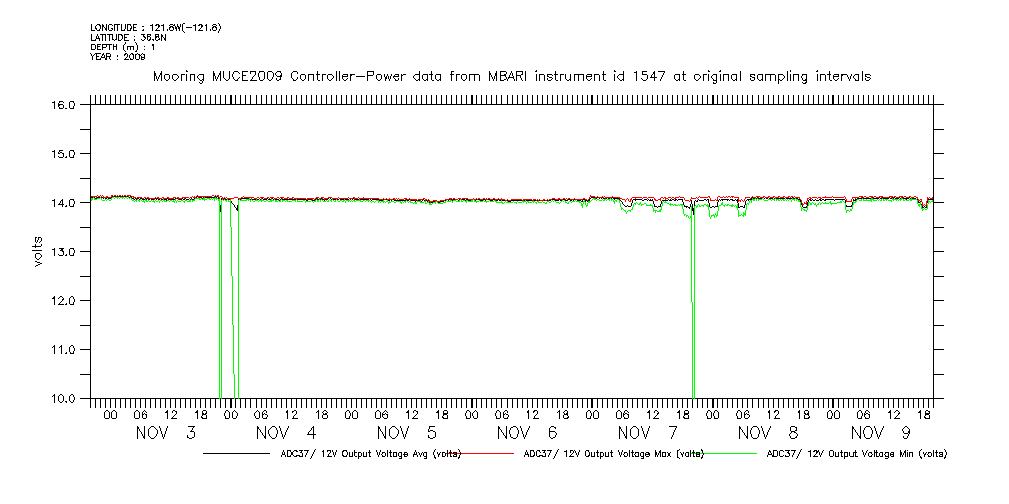1009x504 pixels.
Task: Click the plot title starting with Mooring MUCE2009
Action: tap(511, 76)
